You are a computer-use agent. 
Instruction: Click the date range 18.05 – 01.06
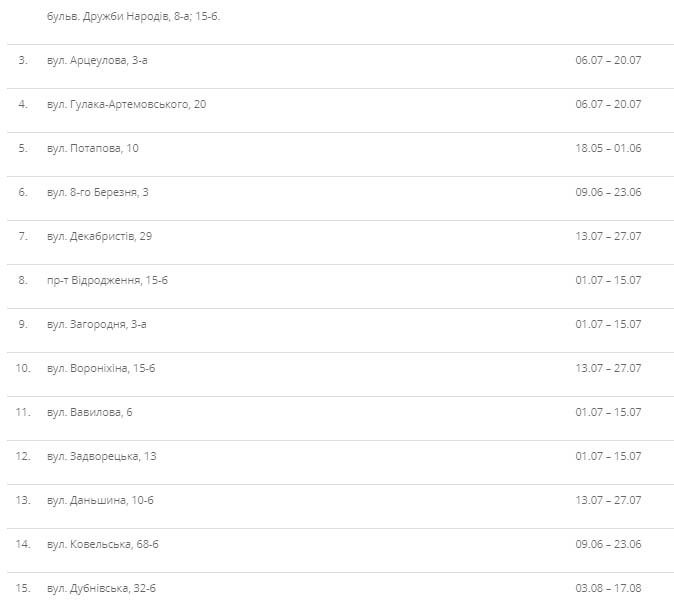point(608,148)
